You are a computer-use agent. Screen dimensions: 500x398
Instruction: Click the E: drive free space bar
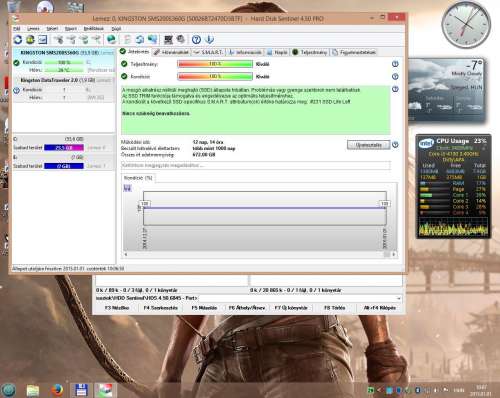[64, 166]
